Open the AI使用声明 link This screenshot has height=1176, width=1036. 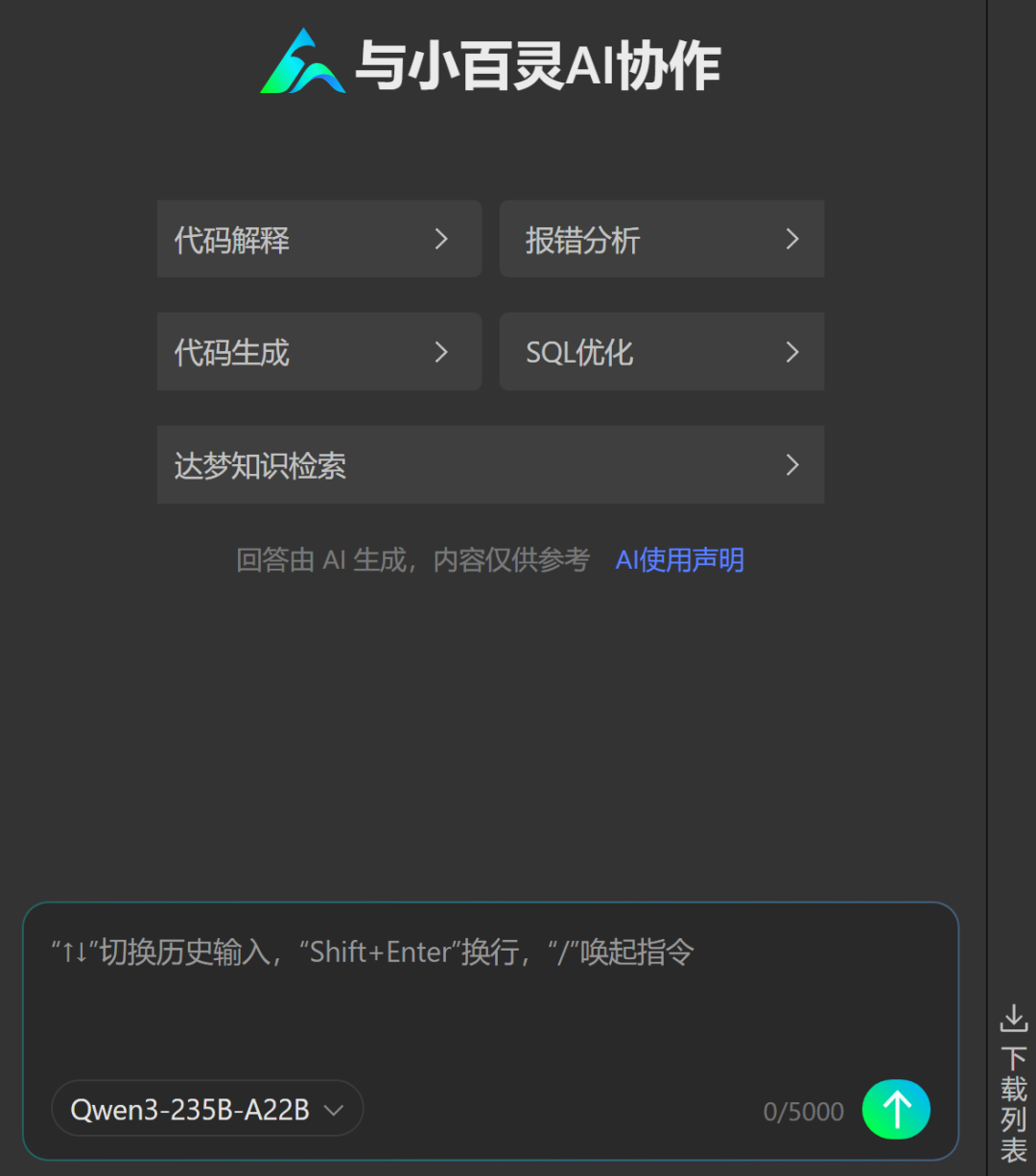coord(680,560)
